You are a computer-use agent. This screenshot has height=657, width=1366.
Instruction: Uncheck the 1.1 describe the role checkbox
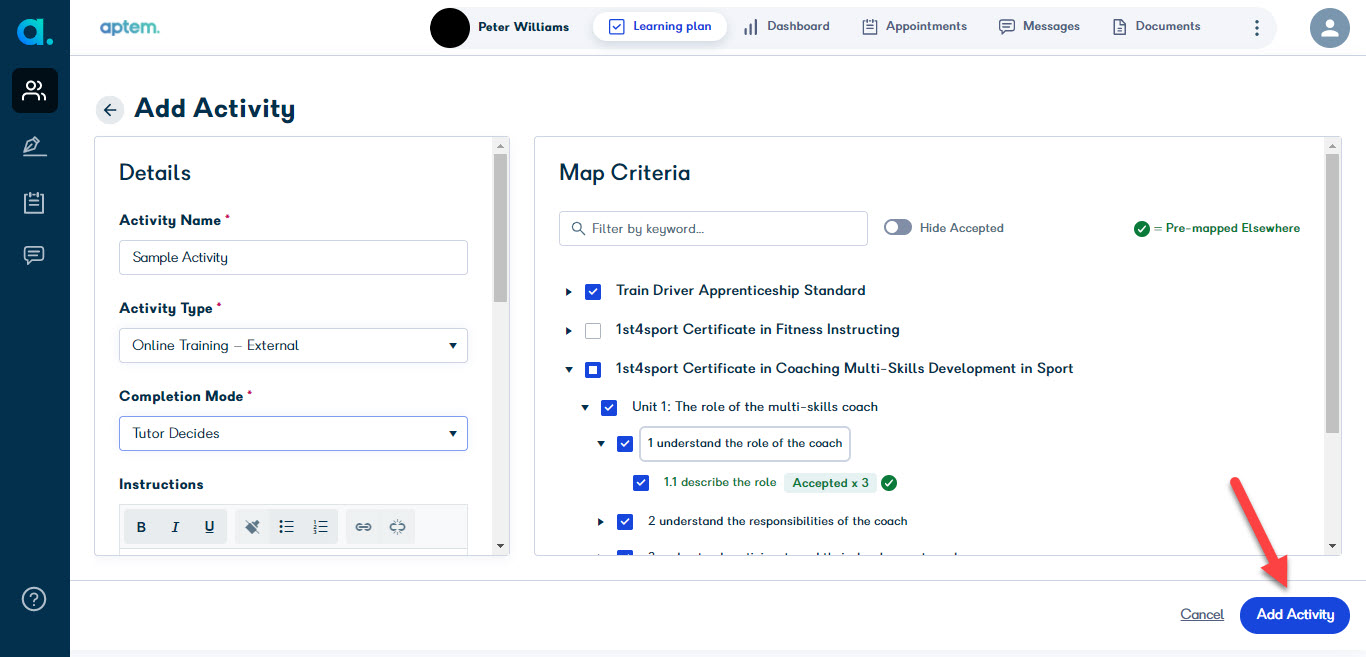click(x=641, y=483)
